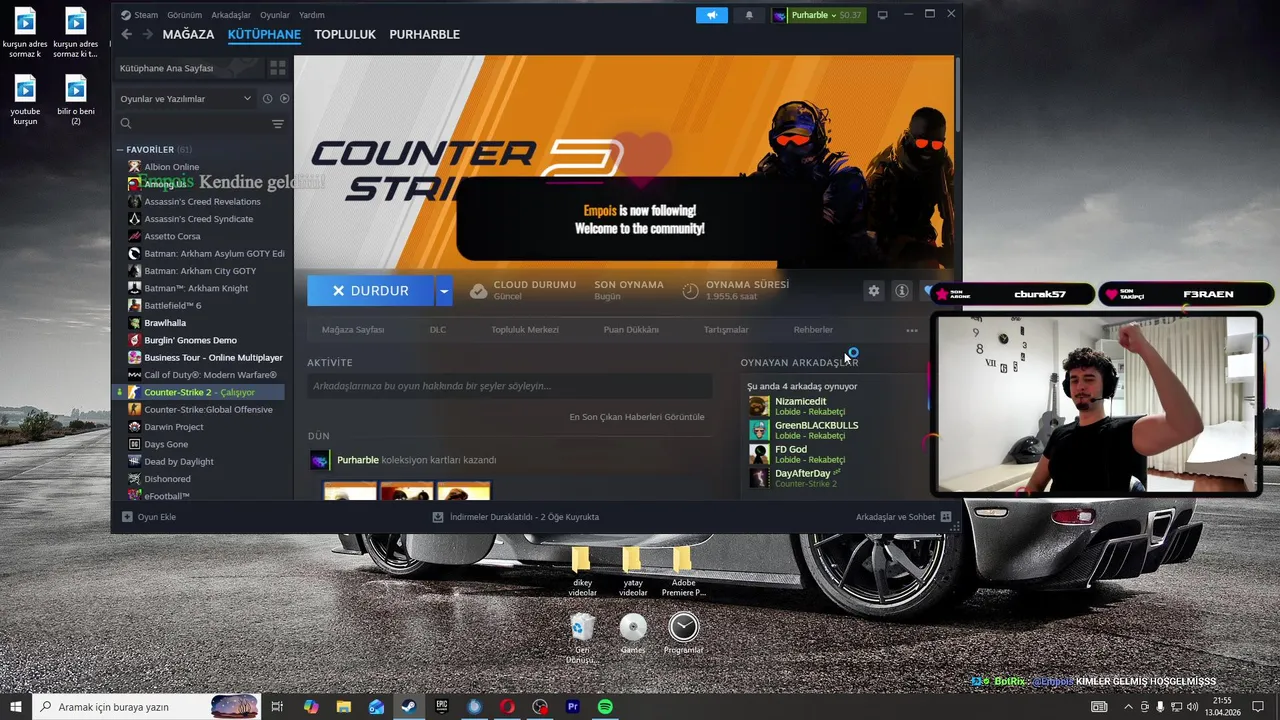Click the activity comment input box
The width and height of the screenshot is (1280, 720).
(510, 386)
